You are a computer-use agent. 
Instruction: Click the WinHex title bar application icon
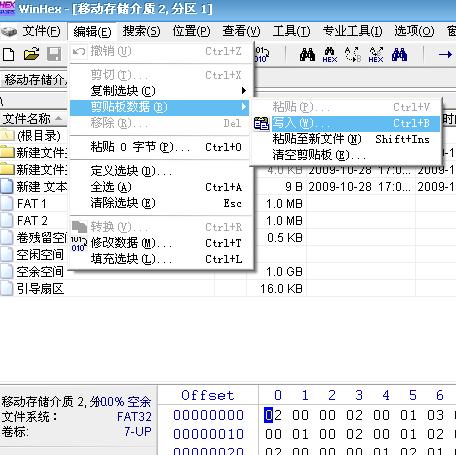click(7, 8)
